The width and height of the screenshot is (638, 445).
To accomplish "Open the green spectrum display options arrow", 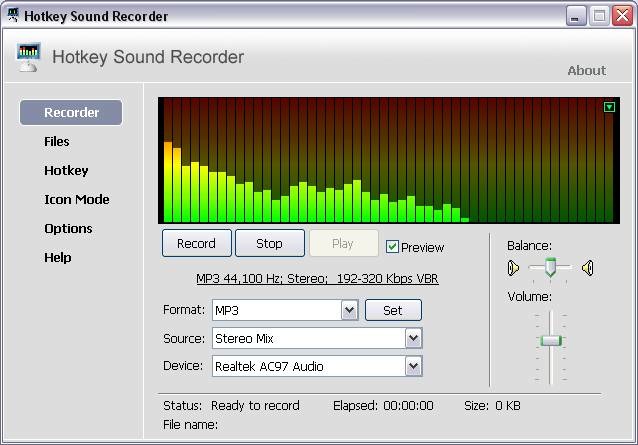I will pyautogui.click(x=609, y=107).
